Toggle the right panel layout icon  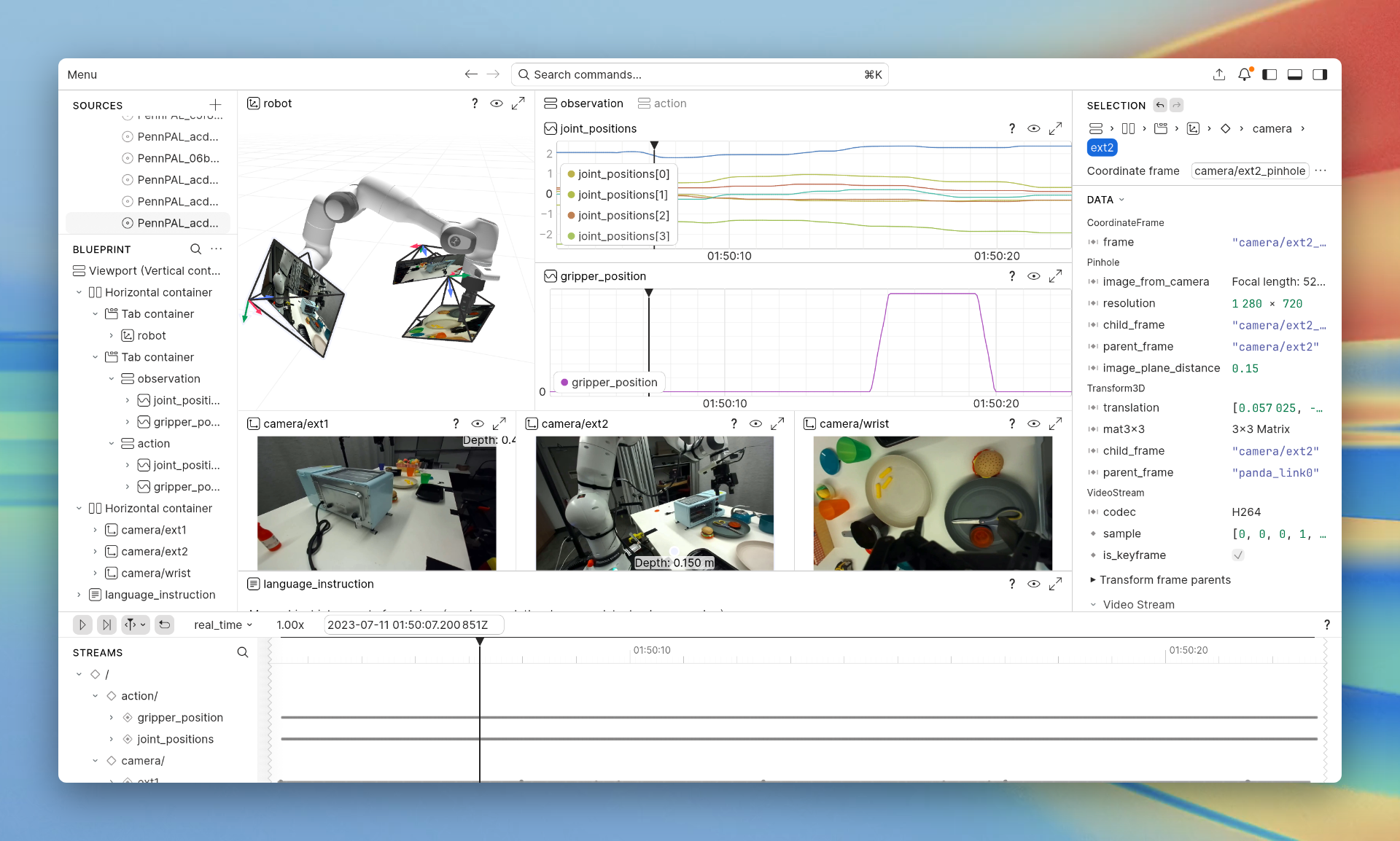pyautogui.click(x=1320, y=74)
